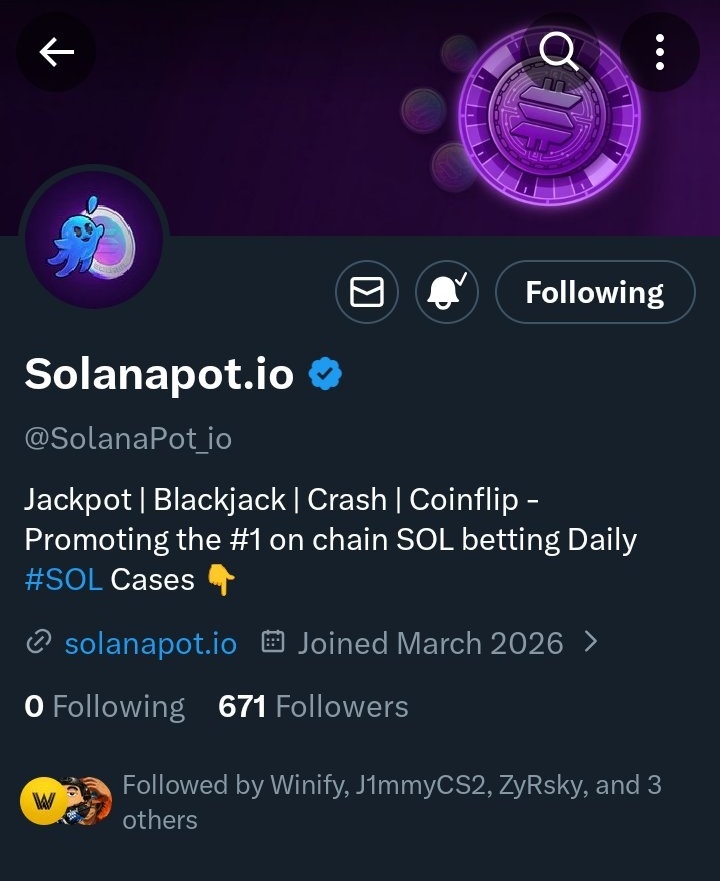The height and width of the screenshot is (881, 720).
Task: Click the Following button to unfollow
Action: click(595, 292)
